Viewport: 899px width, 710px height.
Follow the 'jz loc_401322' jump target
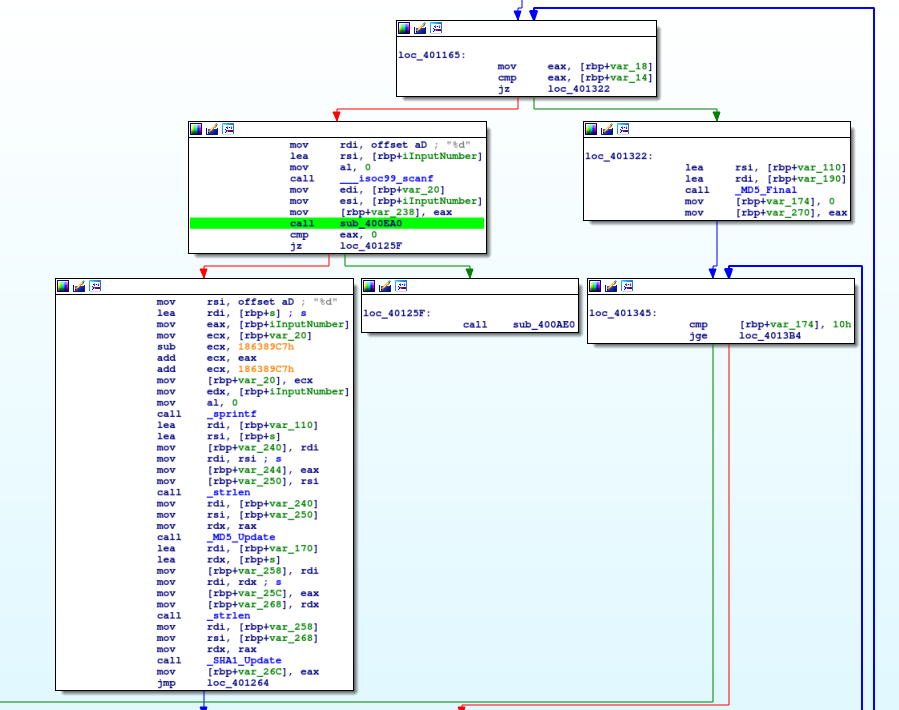pyautogui.click(x=579, y=89)
